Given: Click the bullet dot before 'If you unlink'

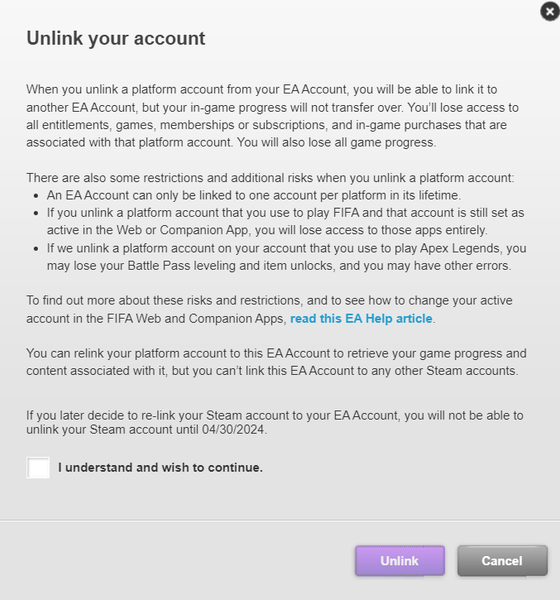Looking at the screenshot, I should [x=36, y=213].
